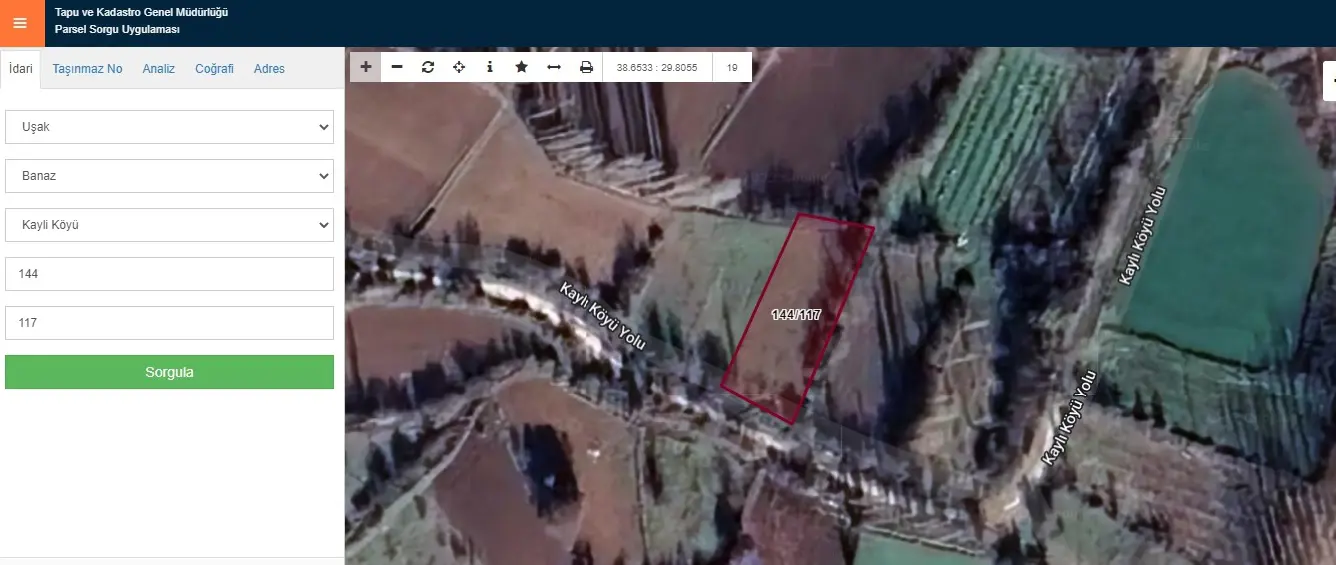Open the orange hamburger menu
Viewport: 1336px width, 565px height.
pos(20,23)
